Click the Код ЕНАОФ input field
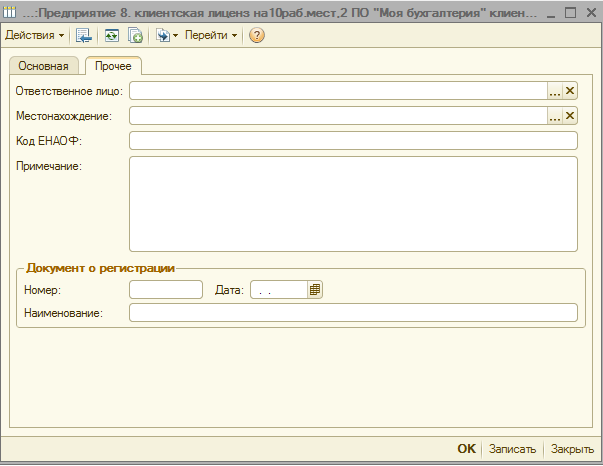 (x=353, y=140)
